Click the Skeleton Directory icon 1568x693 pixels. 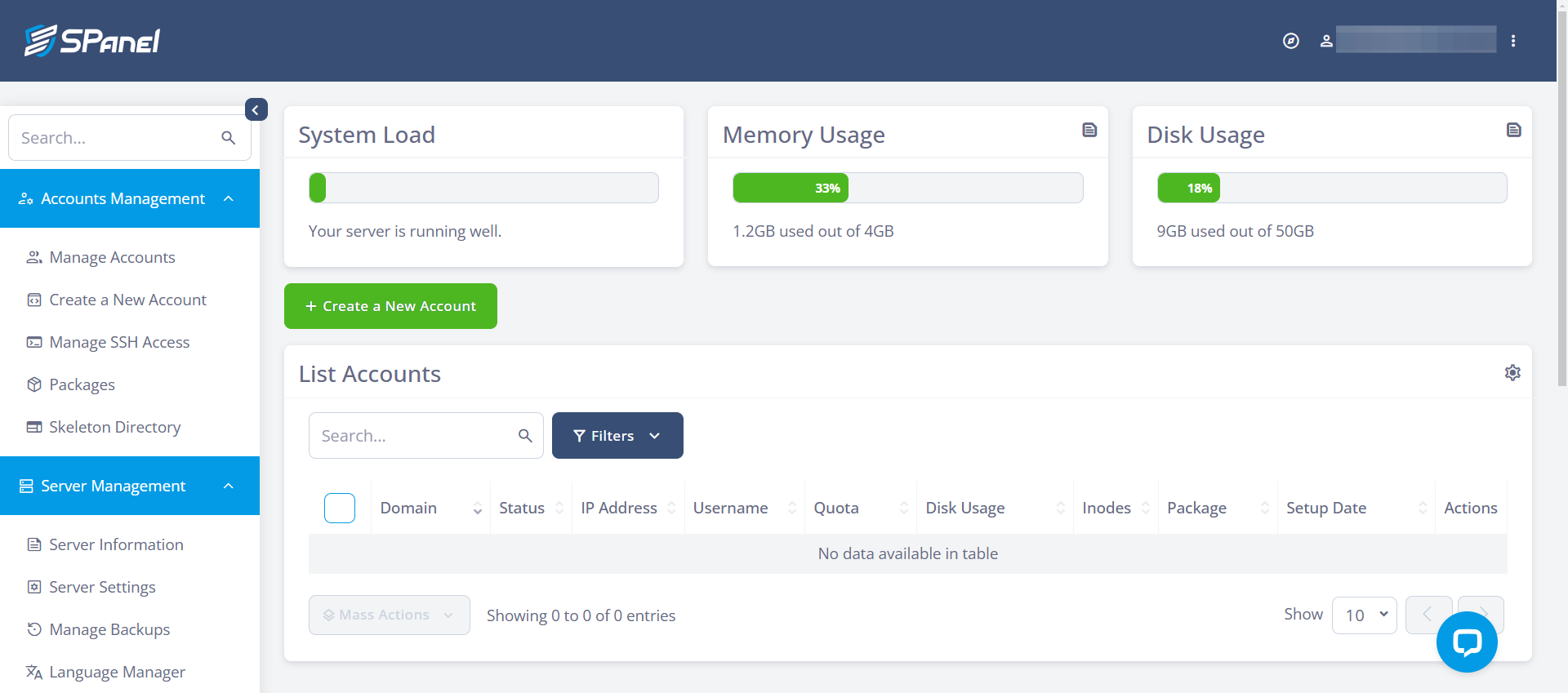pos(34,427)
